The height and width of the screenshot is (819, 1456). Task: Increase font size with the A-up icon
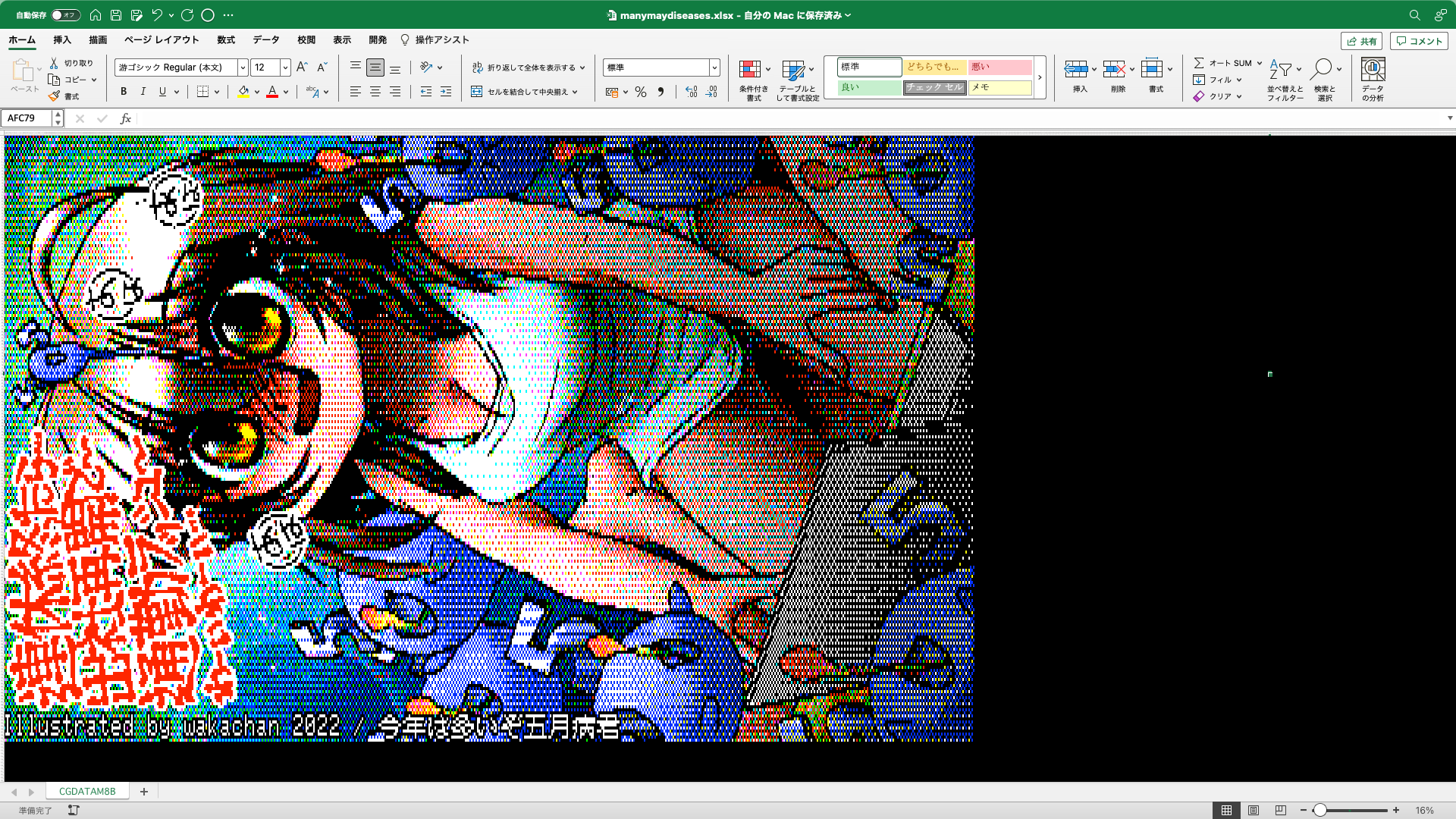302,67
